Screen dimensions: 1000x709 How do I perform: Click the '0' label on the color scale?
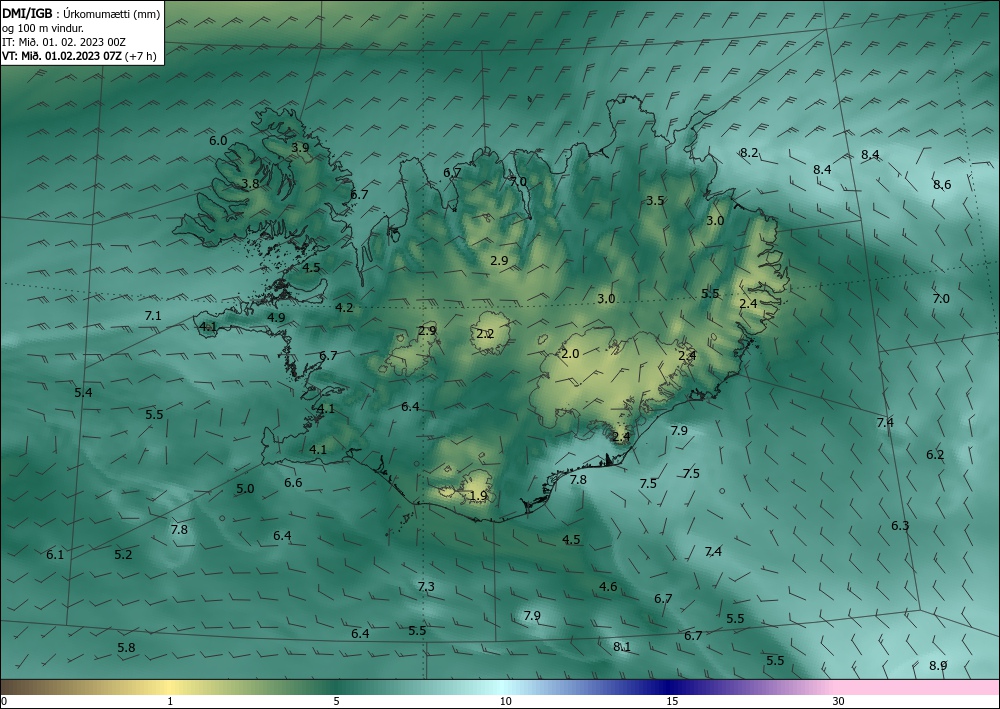[4, 702]
